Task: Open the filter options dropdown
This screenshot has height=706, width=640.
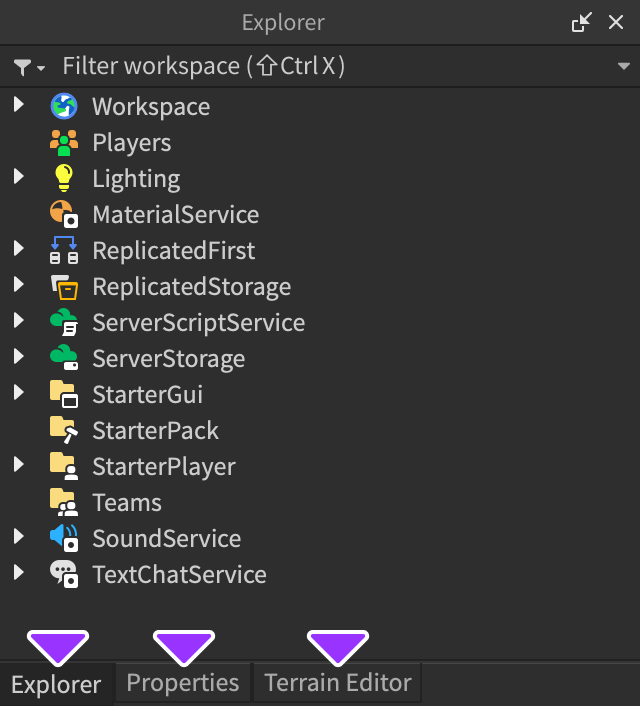Action: (x=29, y=67)
